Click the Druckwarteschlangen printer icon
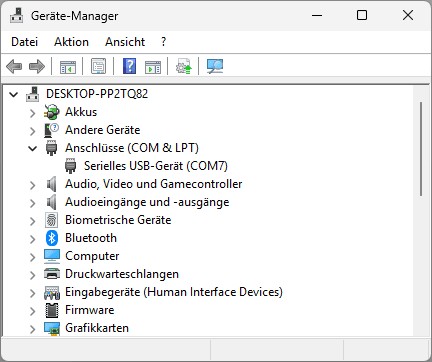The width and height of the screenshot is (432, 362). tap(52, 274)
